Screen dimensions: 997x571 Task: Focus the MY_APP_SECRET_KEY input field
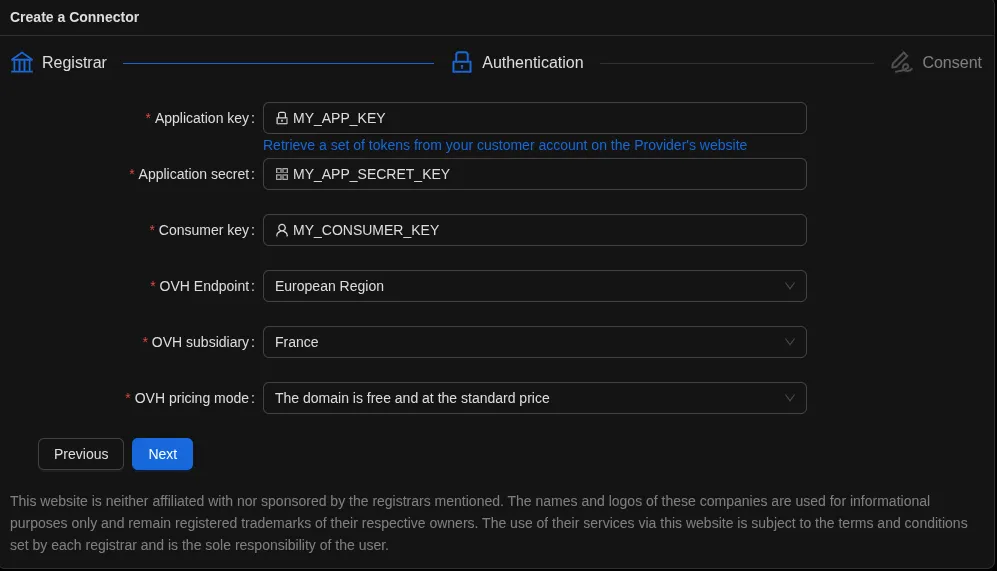click(545, 174)
